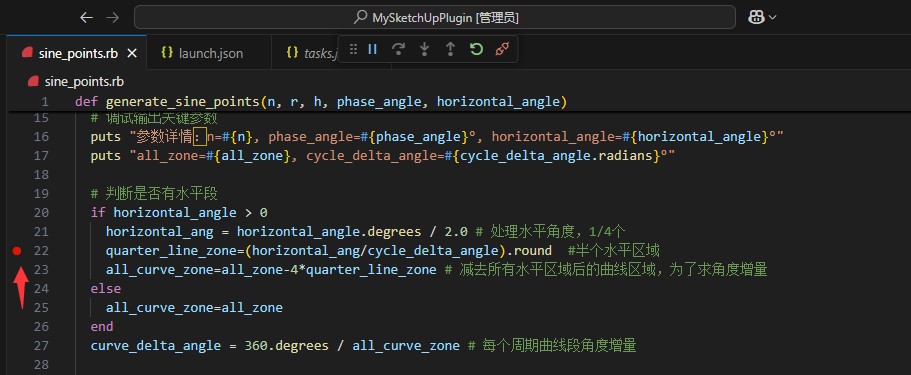The height and width of the screenshot is (375, 911).
Task: Click the debug Step Out icon
Action: coord(450,49)
